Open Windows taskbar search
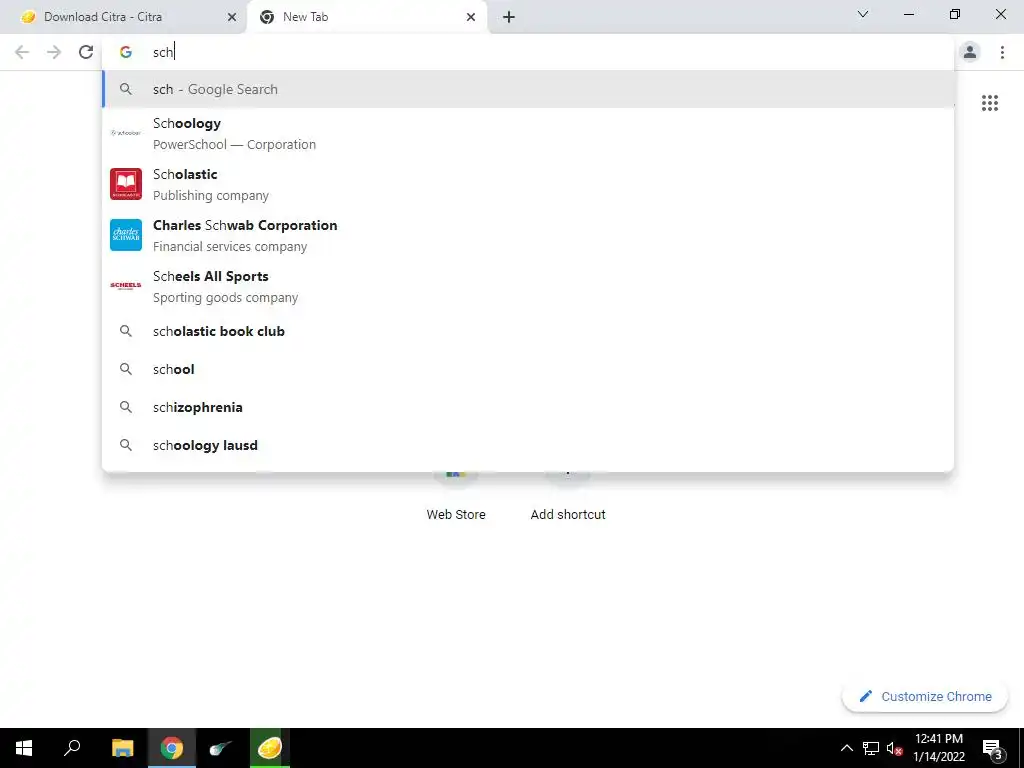 click(x=72, y=748)
